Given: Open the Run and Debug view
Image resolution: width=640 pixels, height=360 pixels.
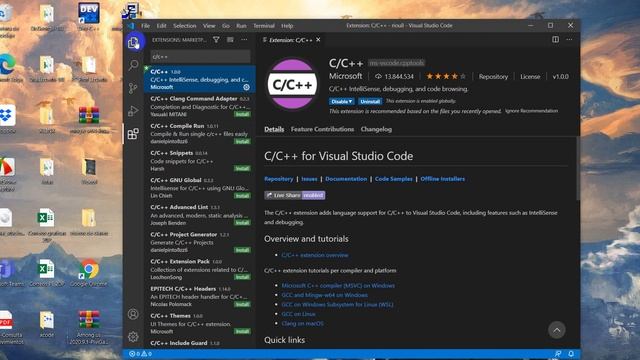Looking at the screenshot, I should click(x=133, y=111).
